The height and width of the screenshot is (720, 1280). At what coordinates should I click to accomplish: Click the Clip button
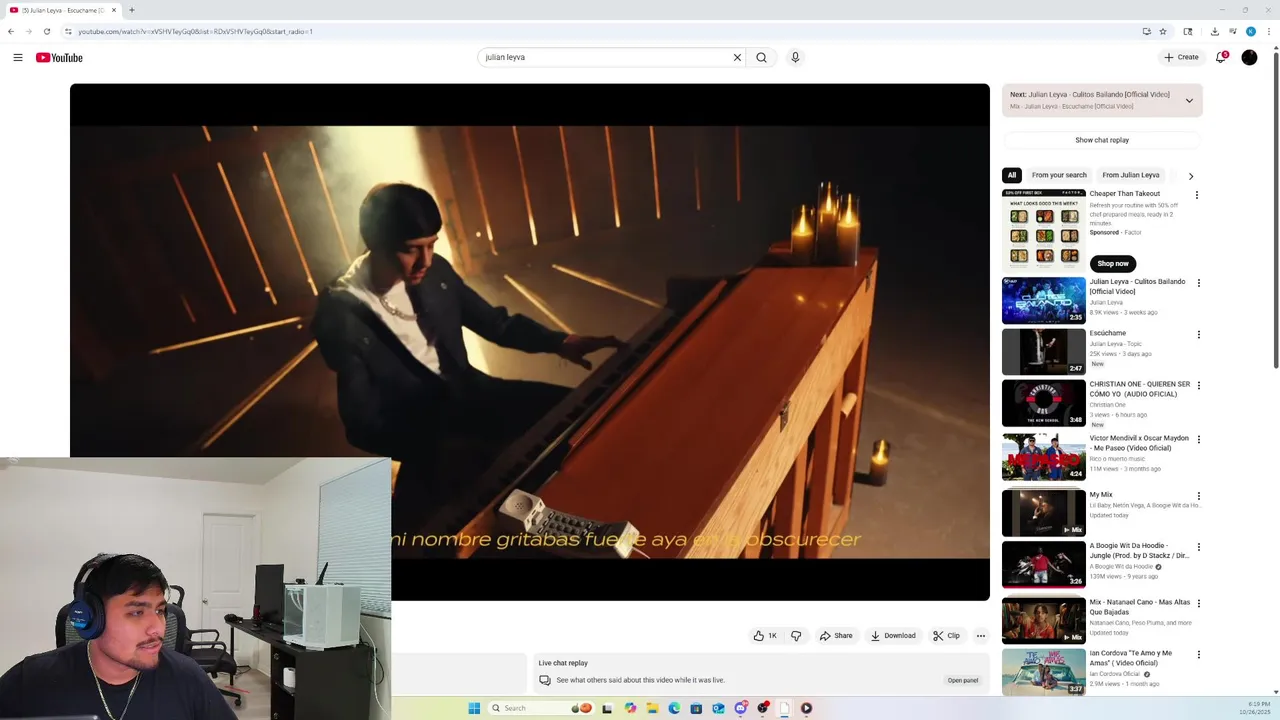946,636
